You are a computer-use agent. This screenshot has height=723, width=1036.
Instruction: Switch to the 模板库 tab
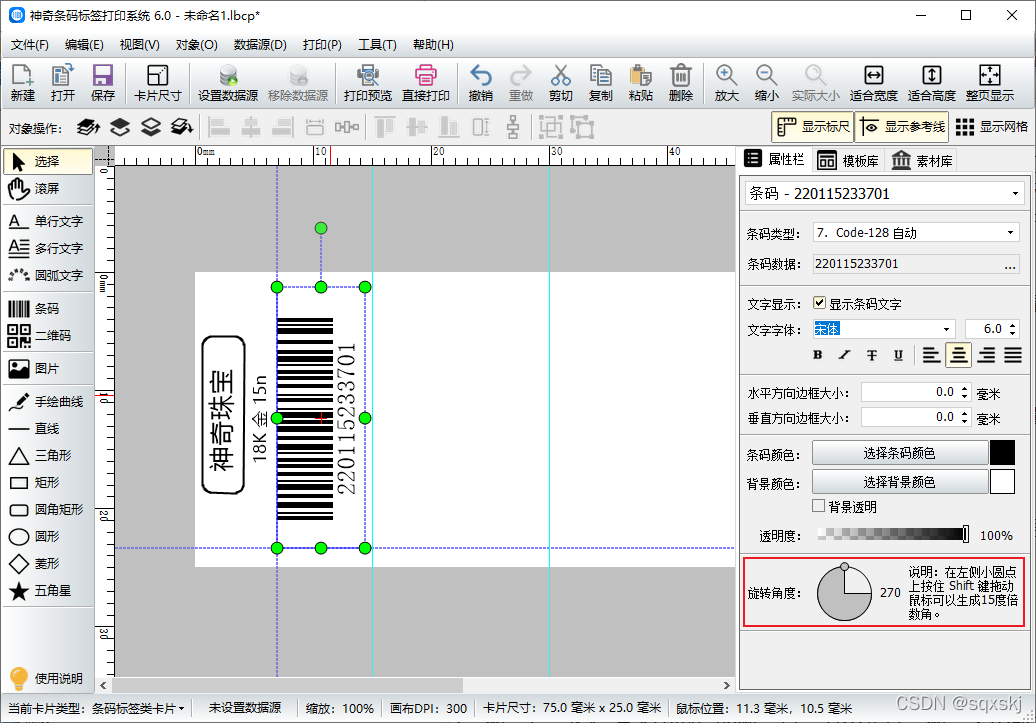coord(848,161)
